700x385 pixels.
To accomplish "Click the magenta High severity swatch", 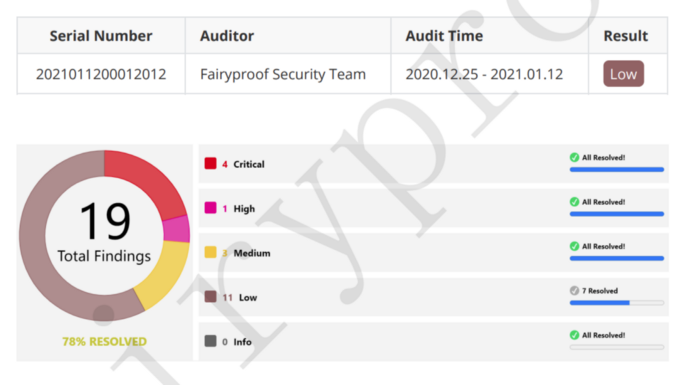I will point(210,208).
